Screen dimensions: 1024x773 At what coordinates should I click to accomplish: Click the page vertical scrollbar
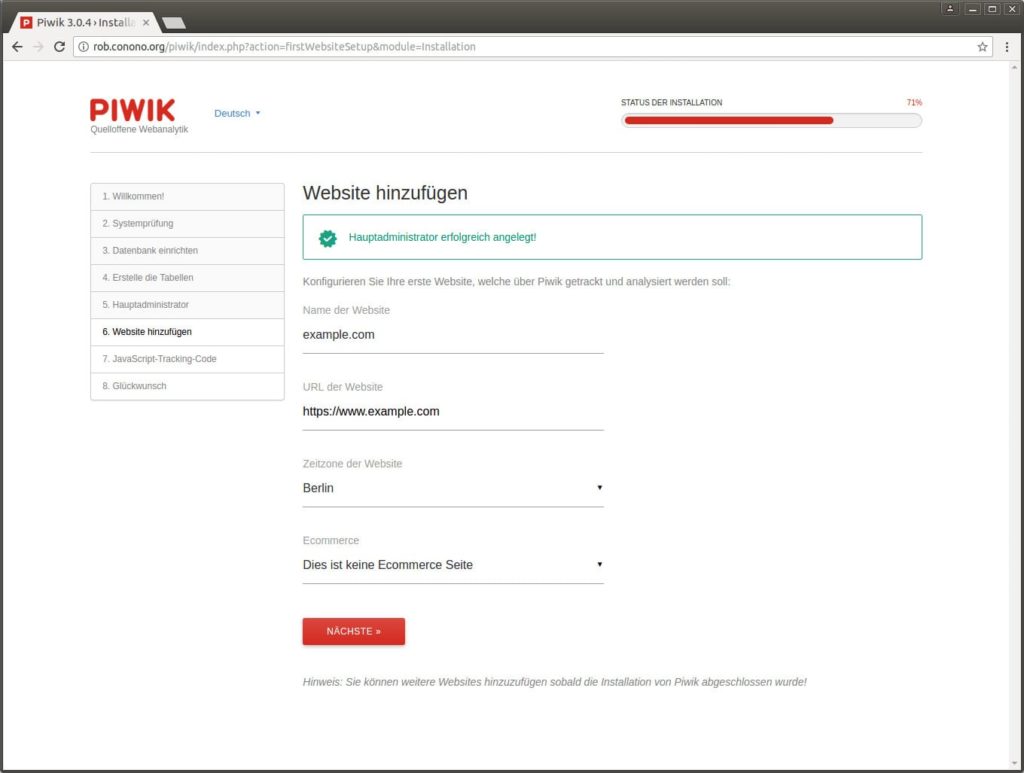[1014, 415]
